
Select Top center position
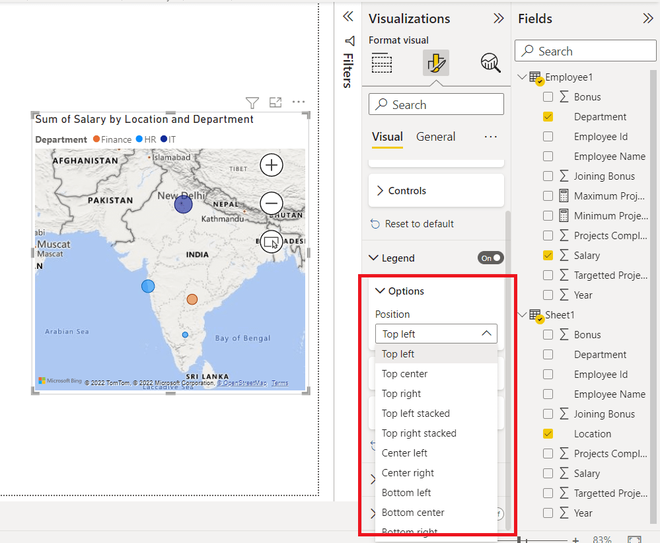click(x=436, y=374)
